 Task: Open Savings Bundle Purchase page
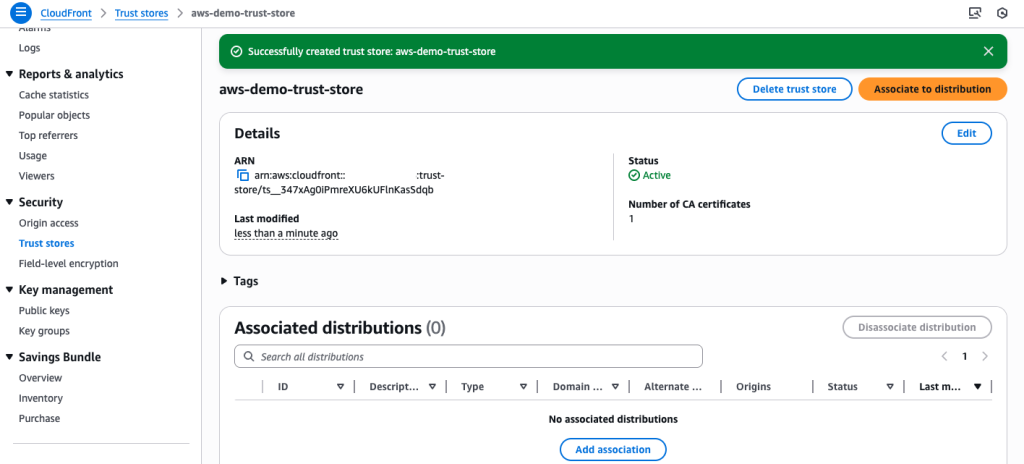pyautogui.click(x=39, y=418)
